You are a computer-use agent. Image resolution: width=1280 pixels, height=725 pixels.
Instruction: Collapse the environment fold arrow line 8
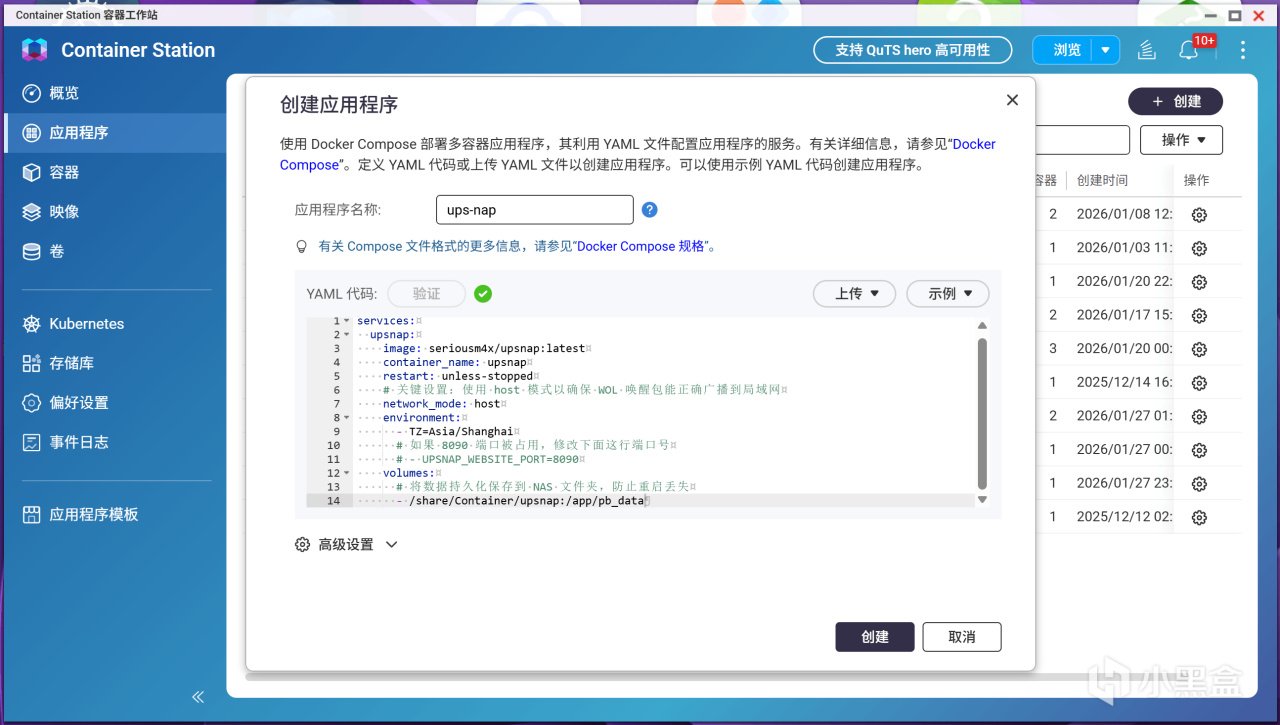(x=347, y=418)
